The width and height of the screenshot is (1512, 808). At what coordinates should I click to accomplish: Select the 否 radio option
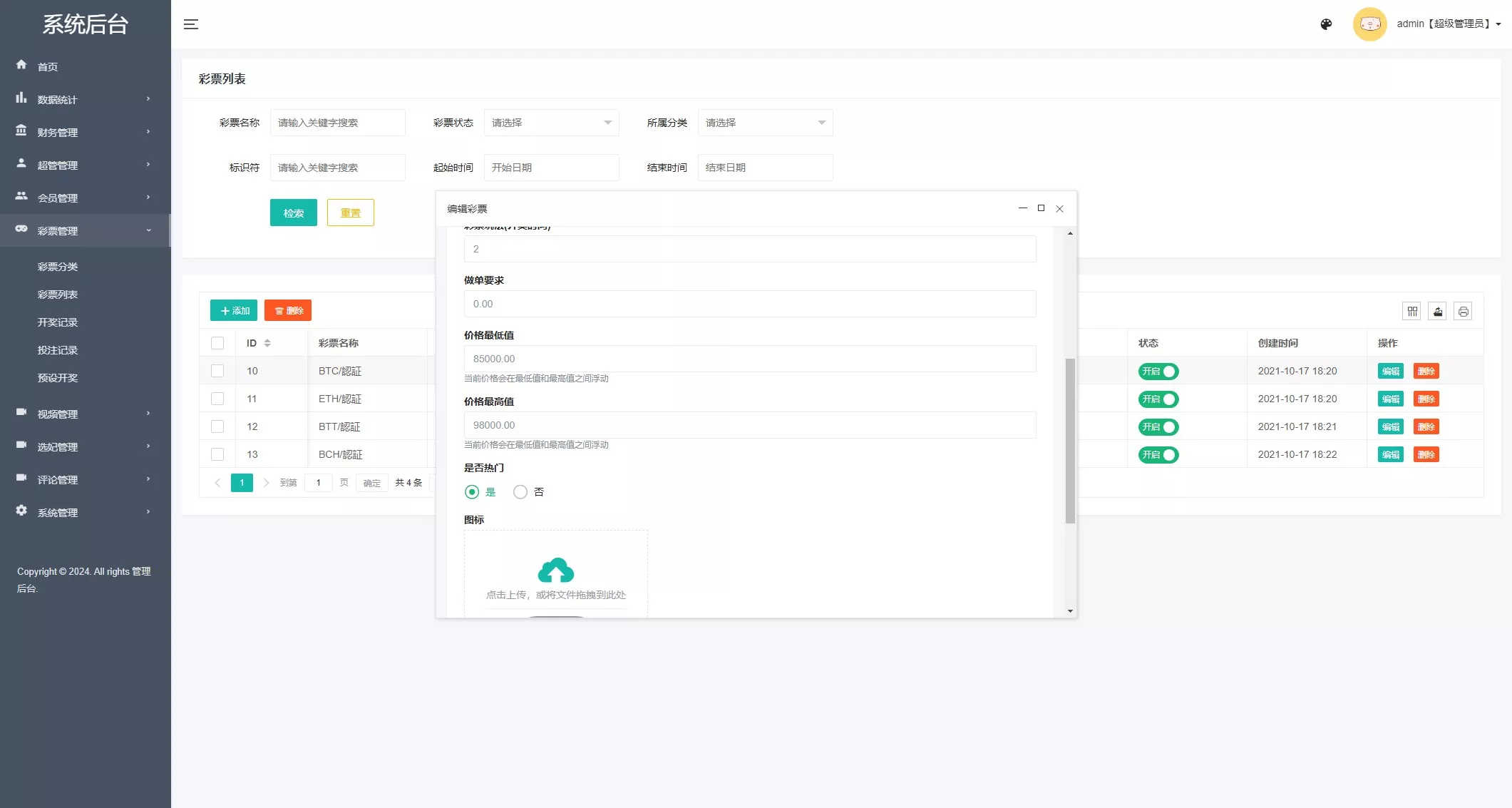(520, 492)
